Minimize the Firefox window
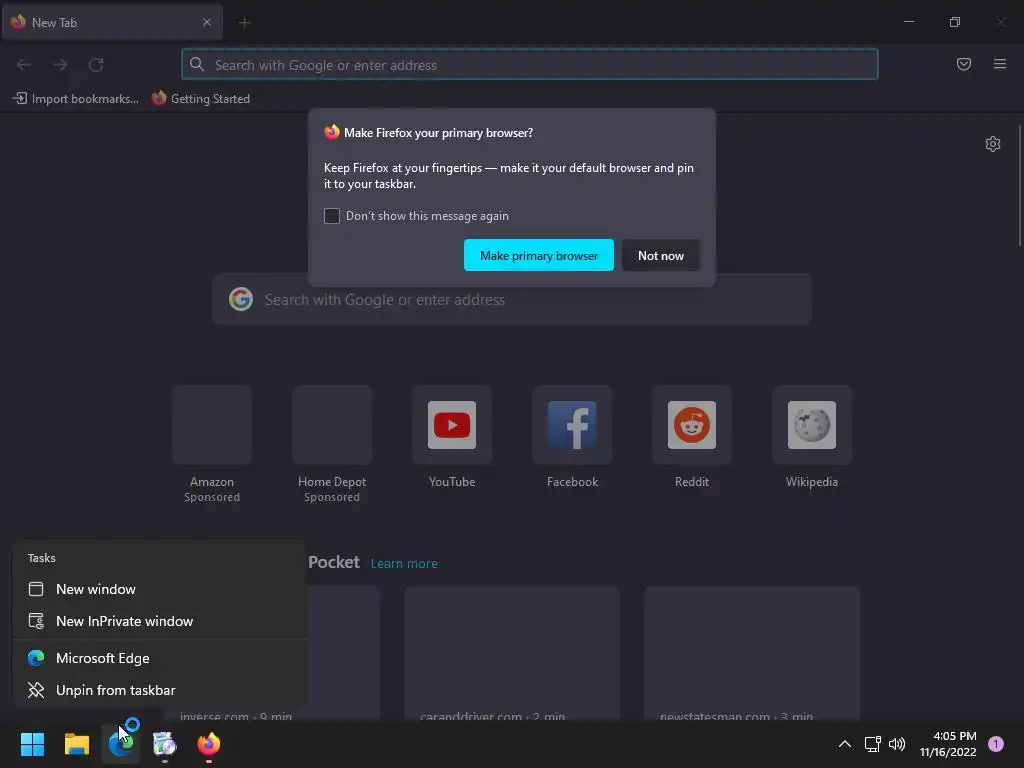This screenshot has height=768, width=1024. 909,22
